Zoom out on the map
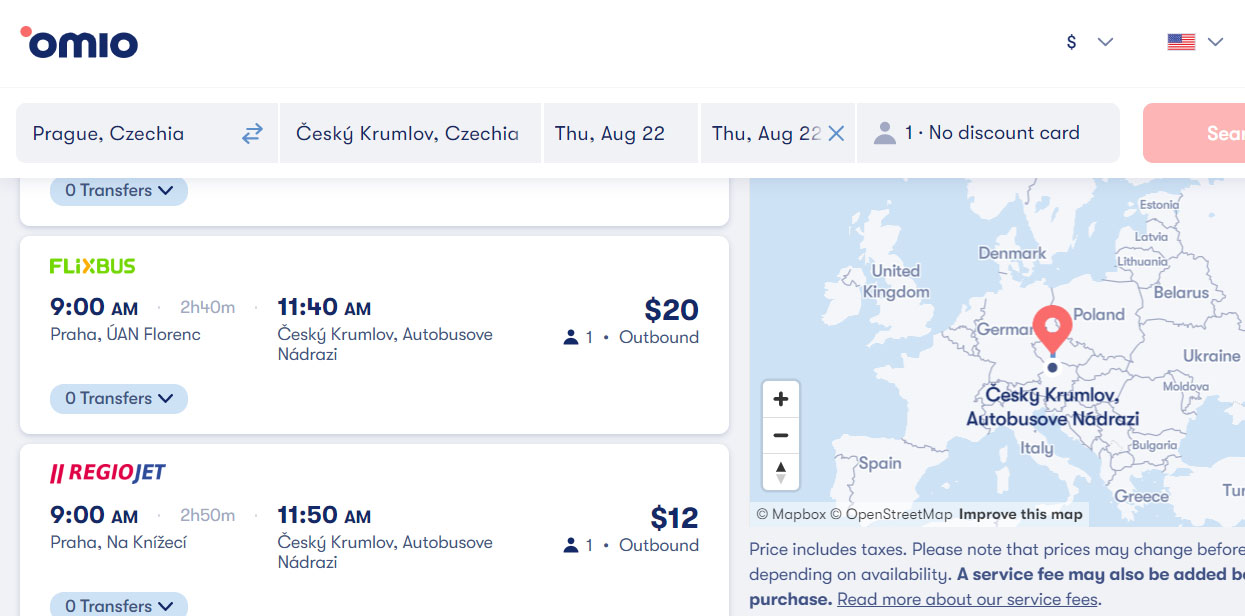Screen dimensions: 1245x616 (x=781, y=435)
